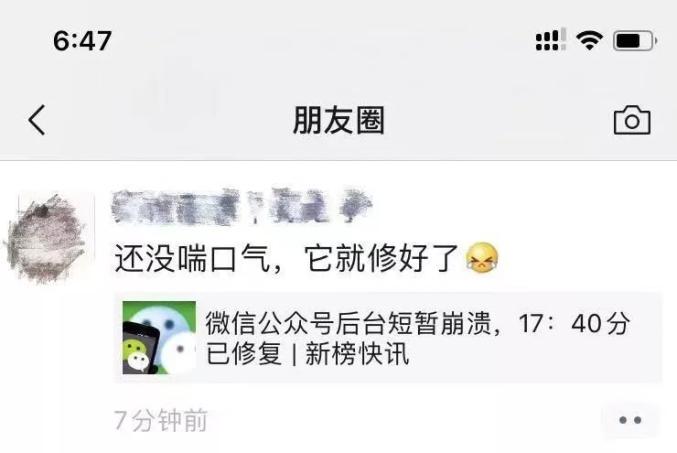Tap the 7分钟前 timestamp
This screenshot has height=453, width=677.
click(161, 420)
